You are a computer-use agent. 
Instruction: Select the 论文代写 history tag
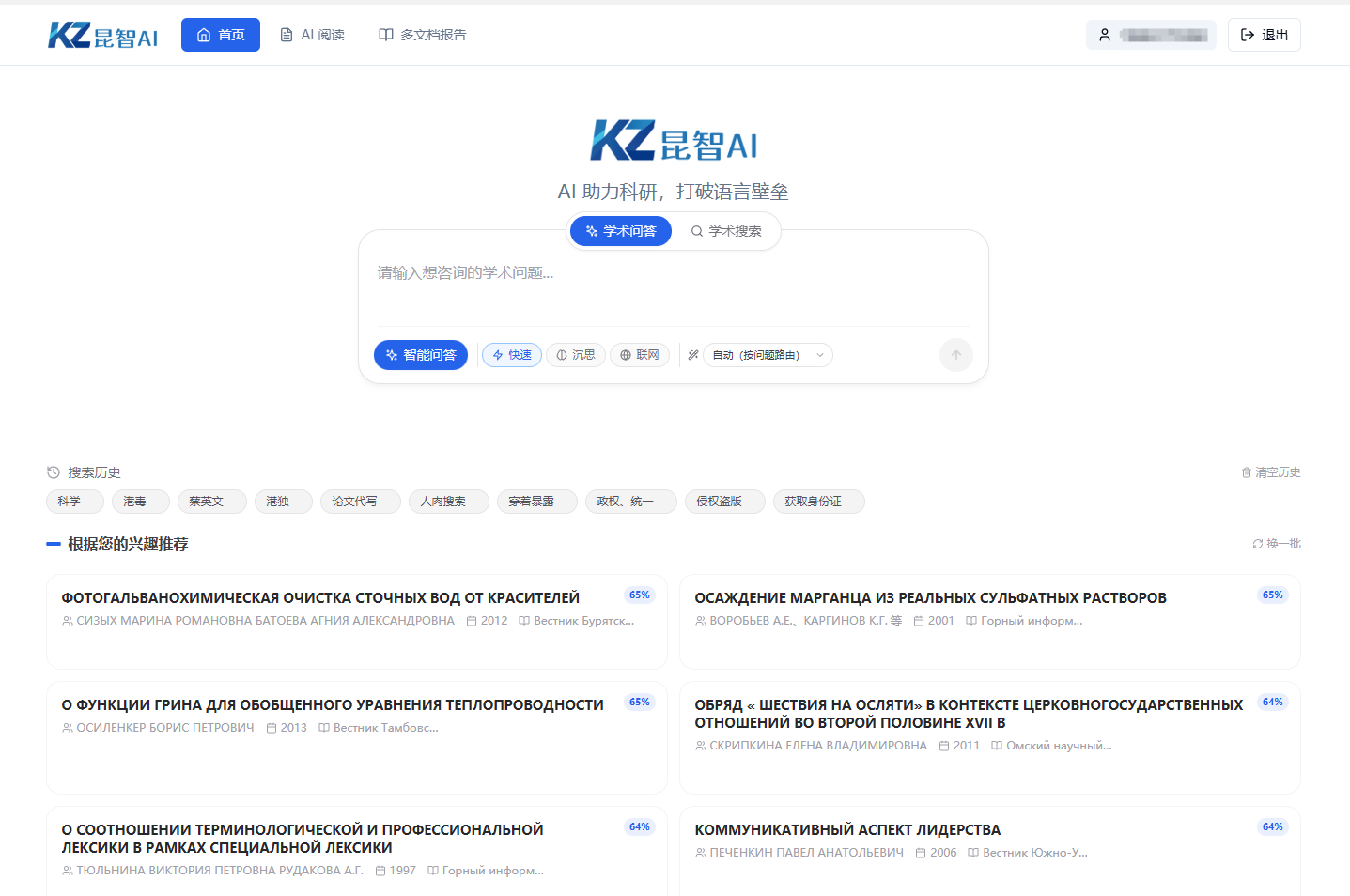[x=361, y=502]
